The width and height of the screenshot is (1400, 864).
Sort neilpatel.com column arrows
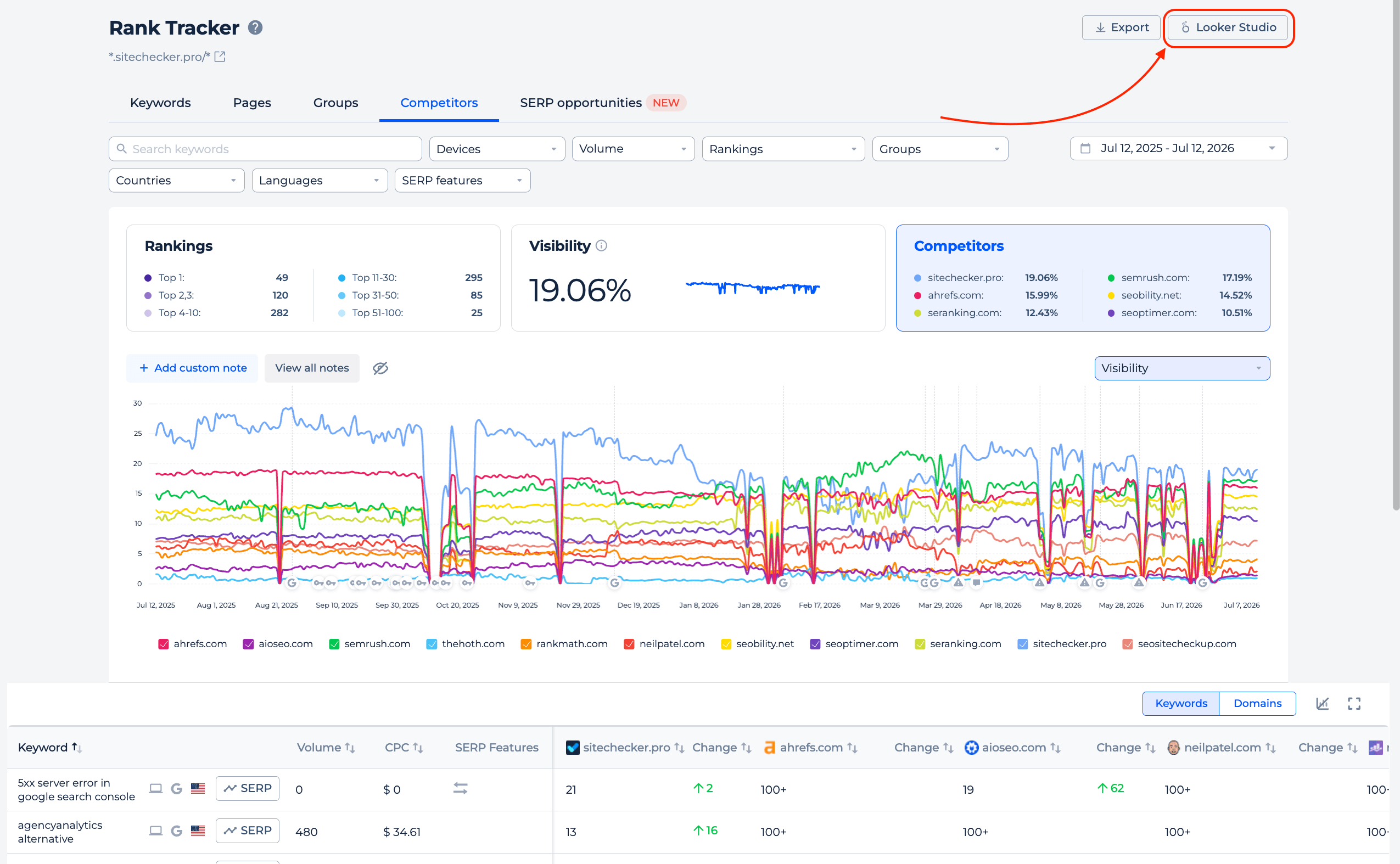1270,748
